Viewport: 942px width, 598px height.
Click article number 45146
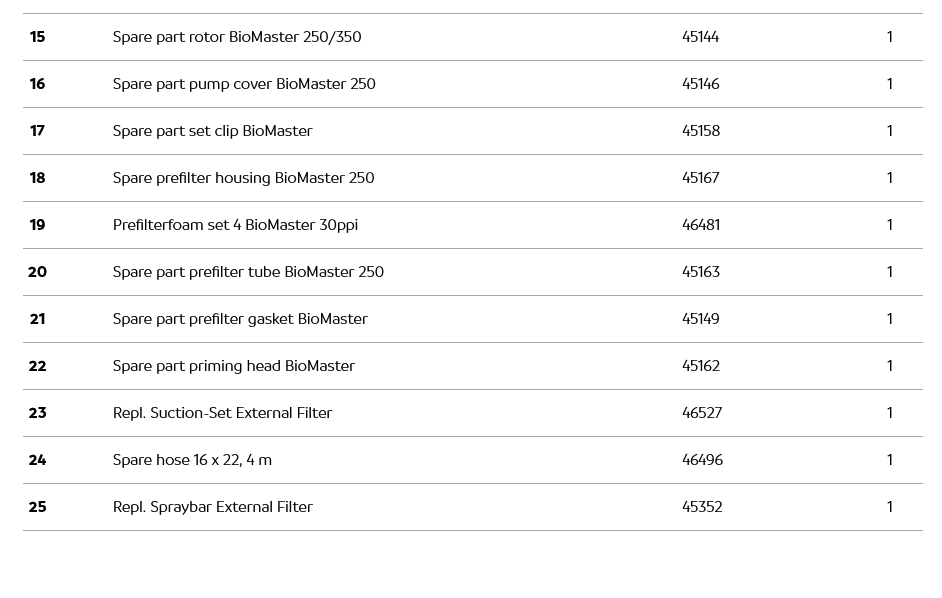click(x=700, y=84)
